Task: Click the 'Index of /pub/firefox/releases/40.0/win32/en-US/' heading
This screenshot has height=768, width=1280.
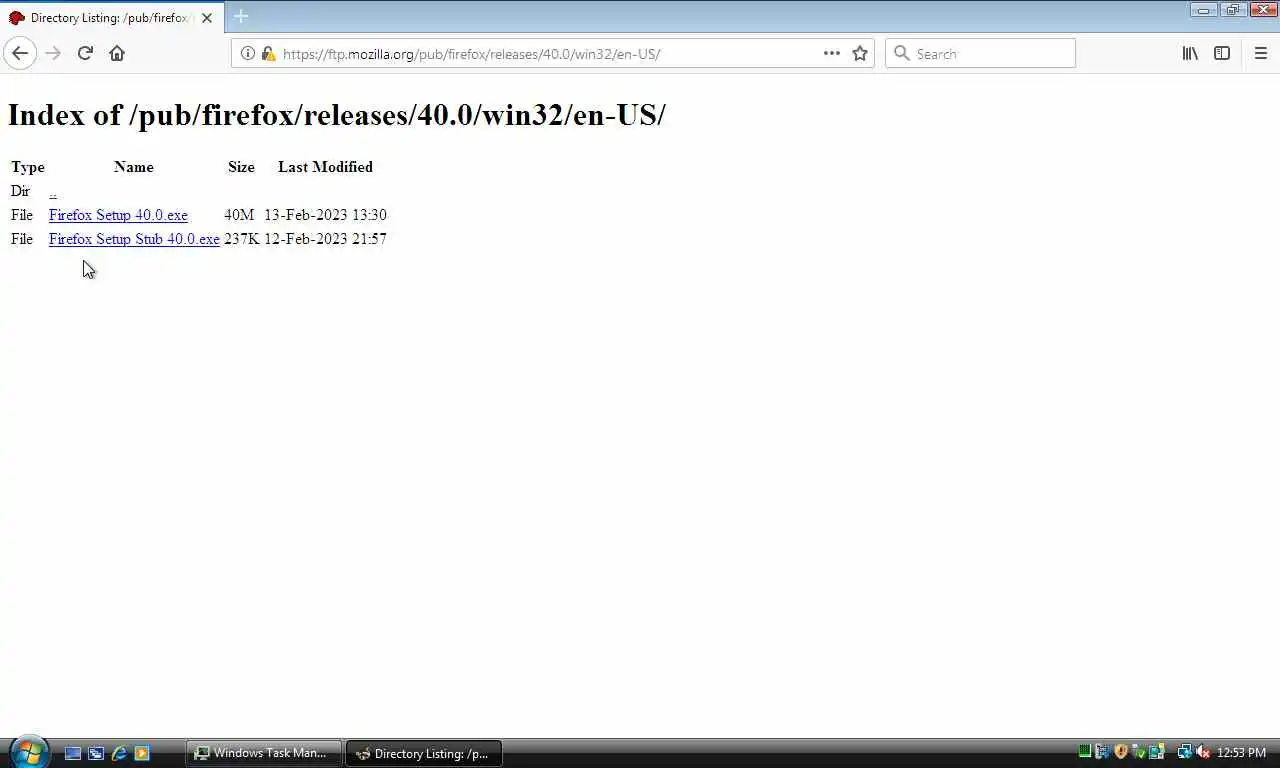Action: click(x=336, y=115)
